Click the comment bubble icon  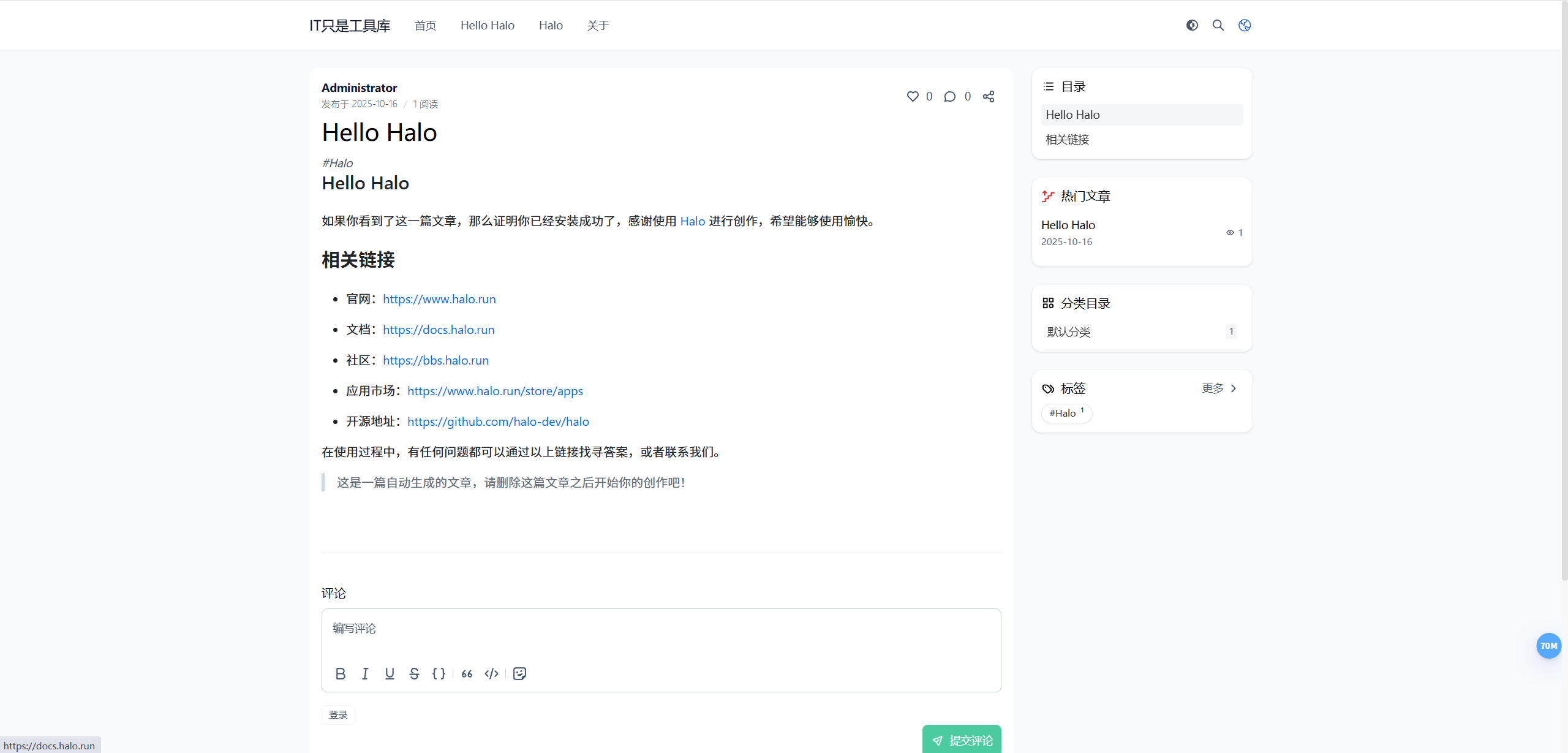point(950,96)
